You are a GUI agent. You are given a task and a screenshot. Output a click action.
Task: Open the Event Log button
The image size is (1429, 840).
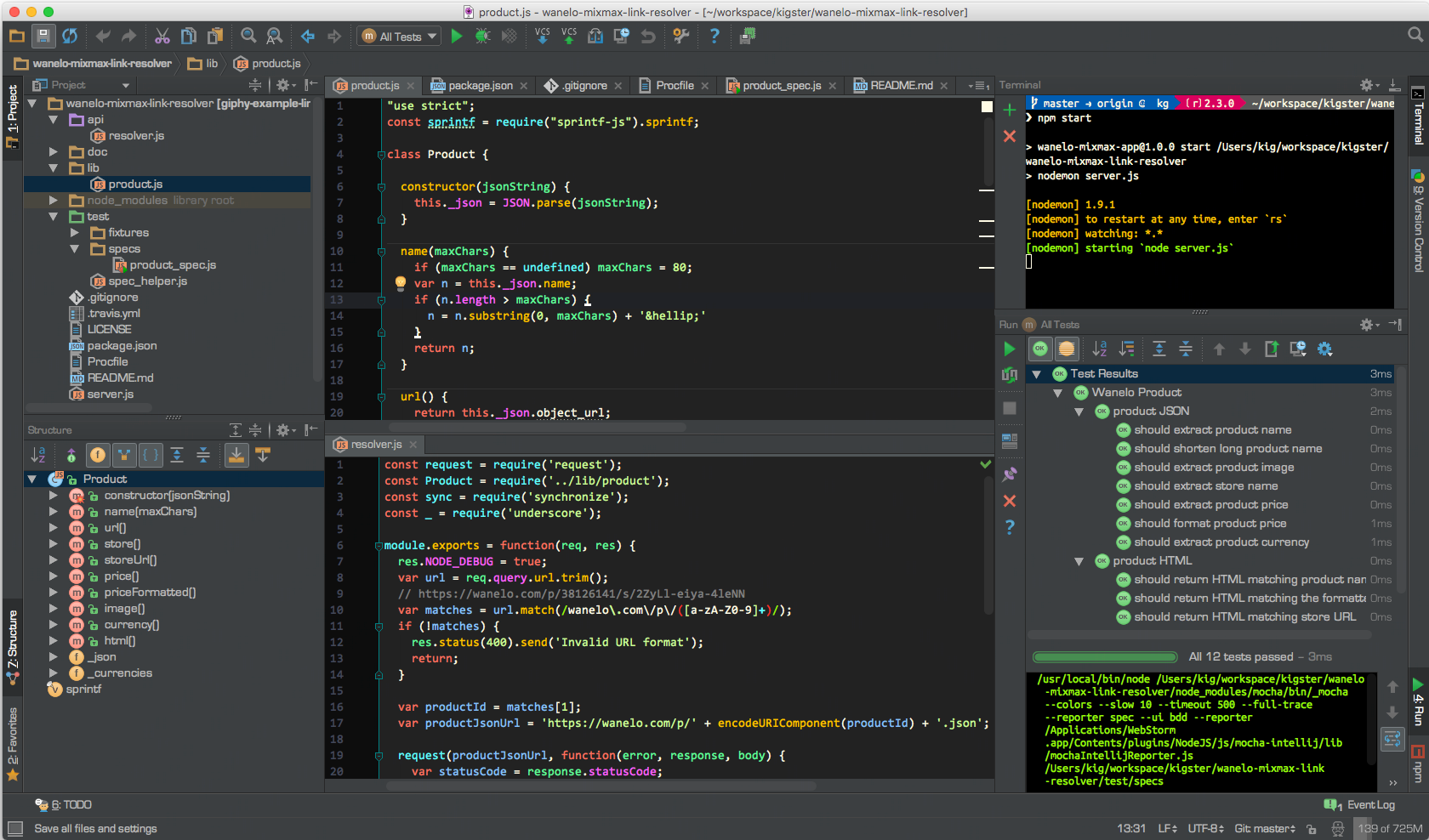tap(1361, 805)
